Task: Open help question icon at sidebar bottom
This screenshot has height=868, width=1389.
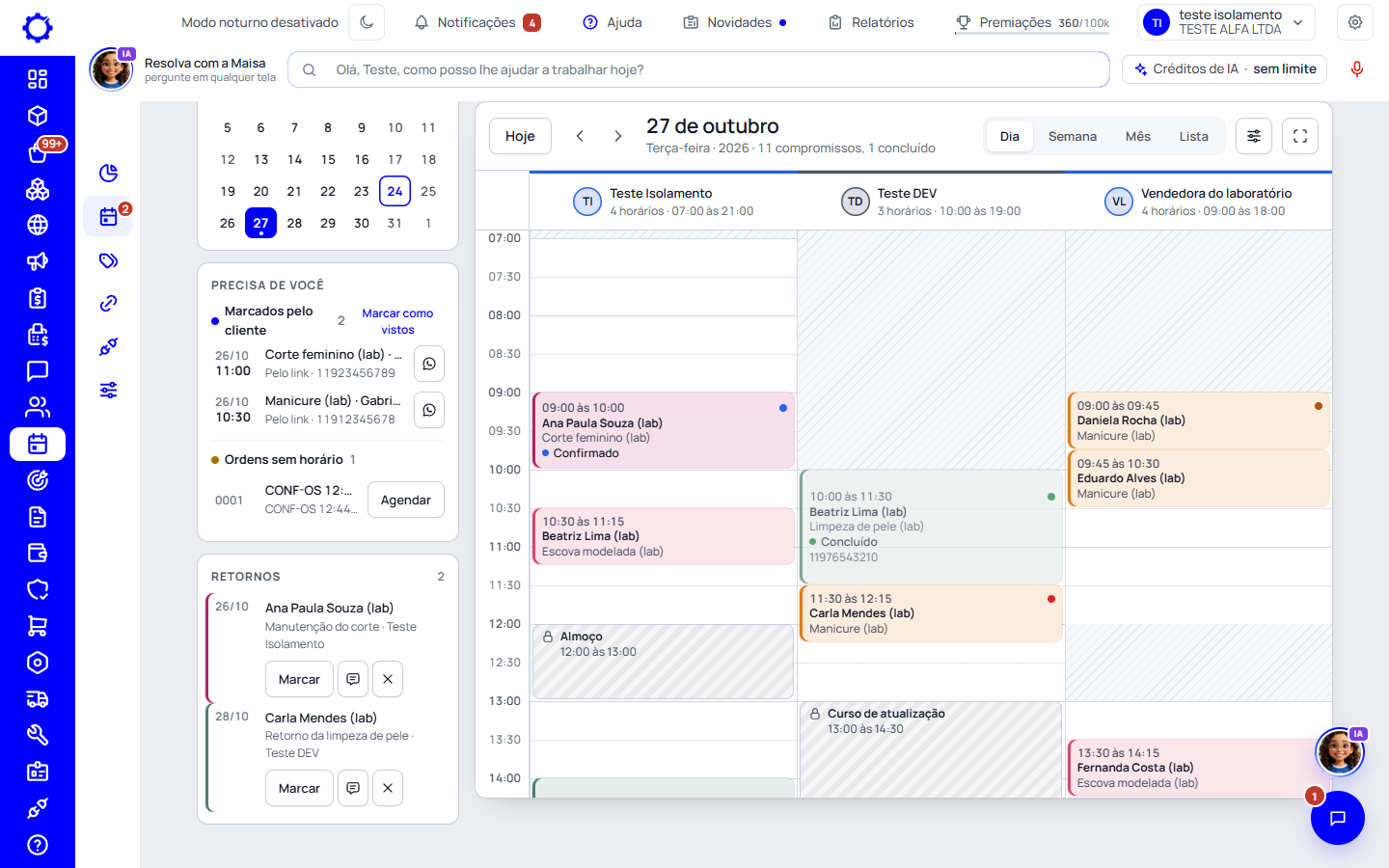Action: 38,845
